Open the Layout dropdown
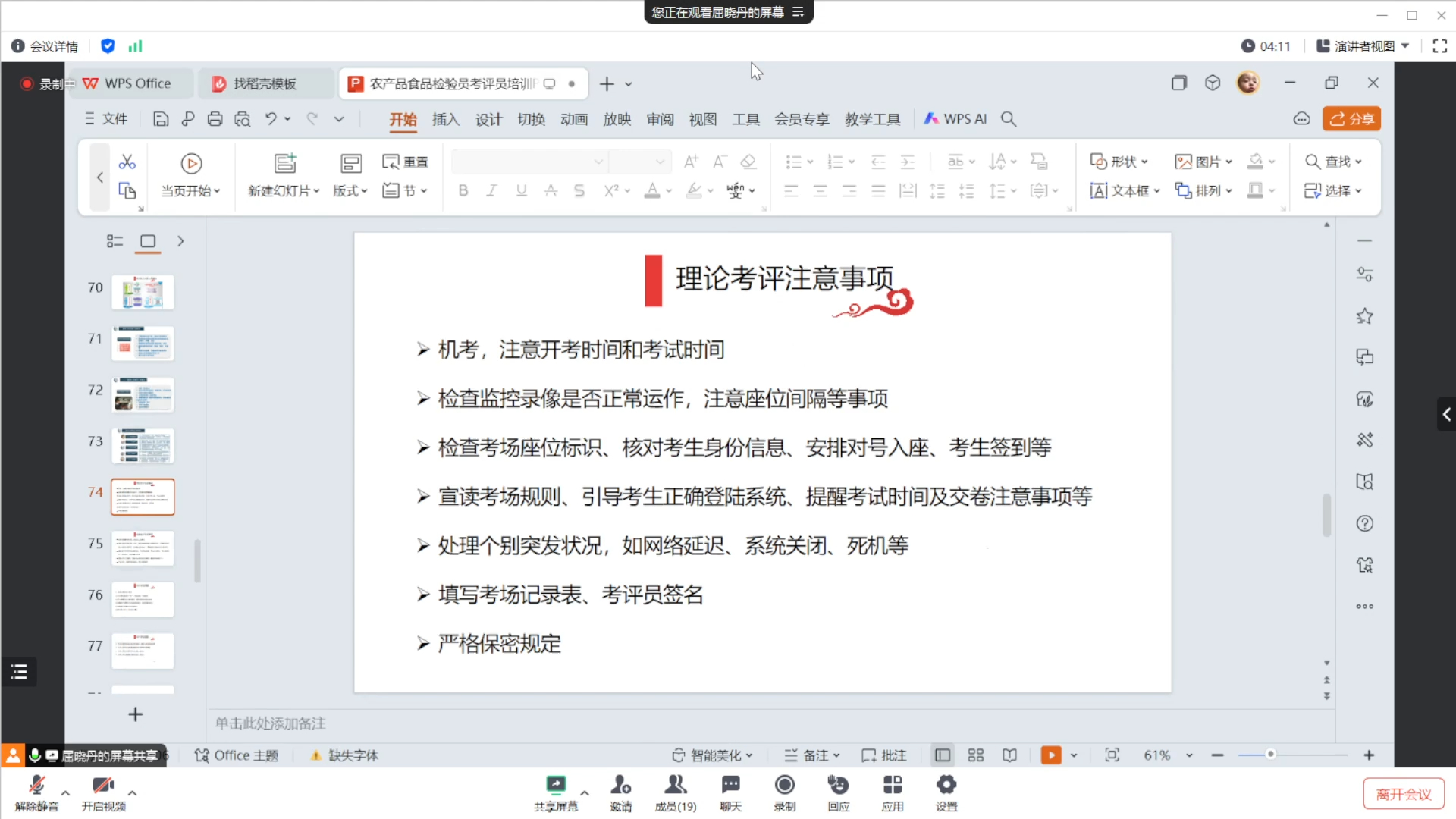The image size is (1456, 819). click(350, 190)
